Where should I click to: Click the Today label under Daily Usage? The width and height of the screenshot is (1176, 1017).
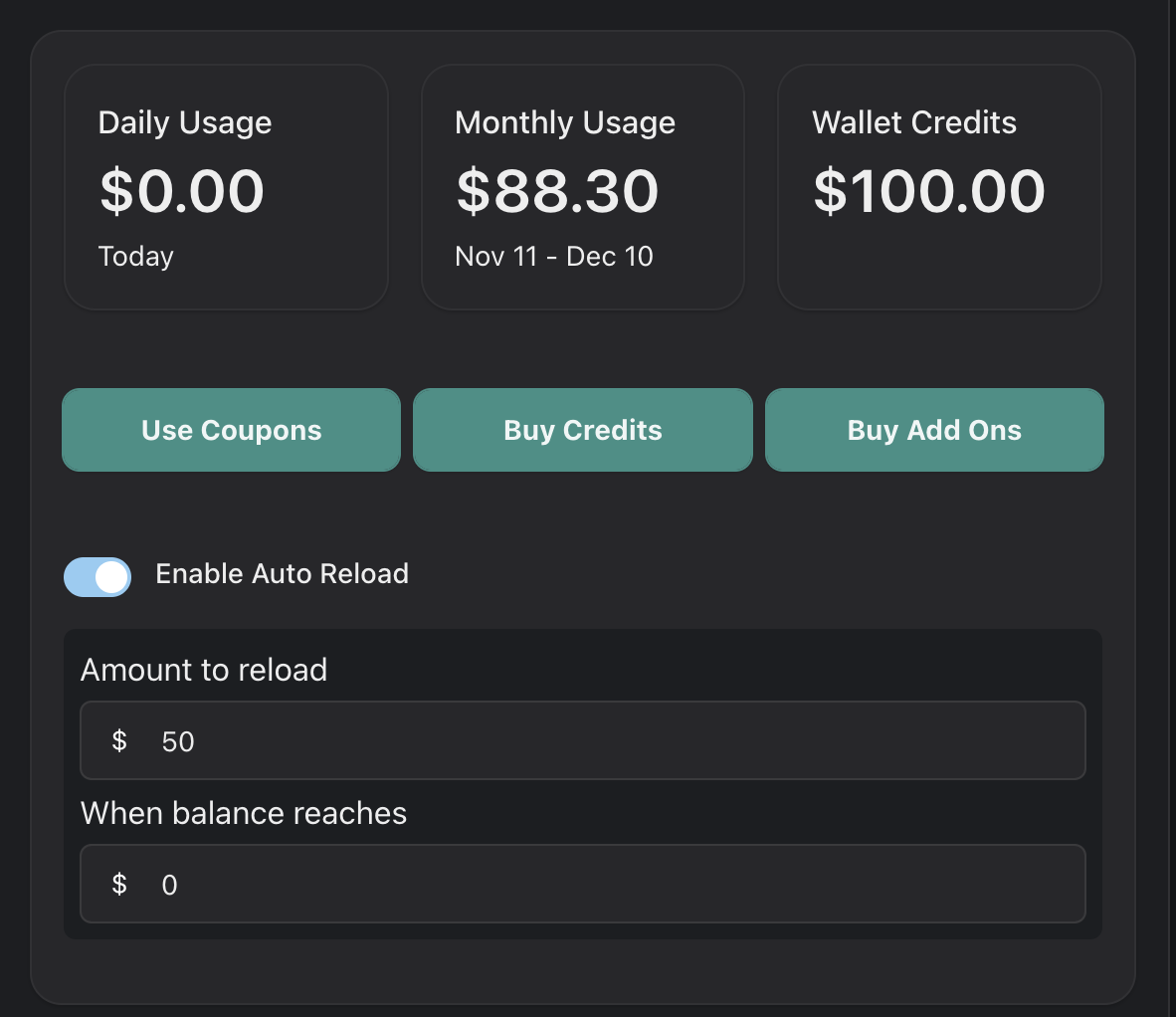(x=136, y=257)
